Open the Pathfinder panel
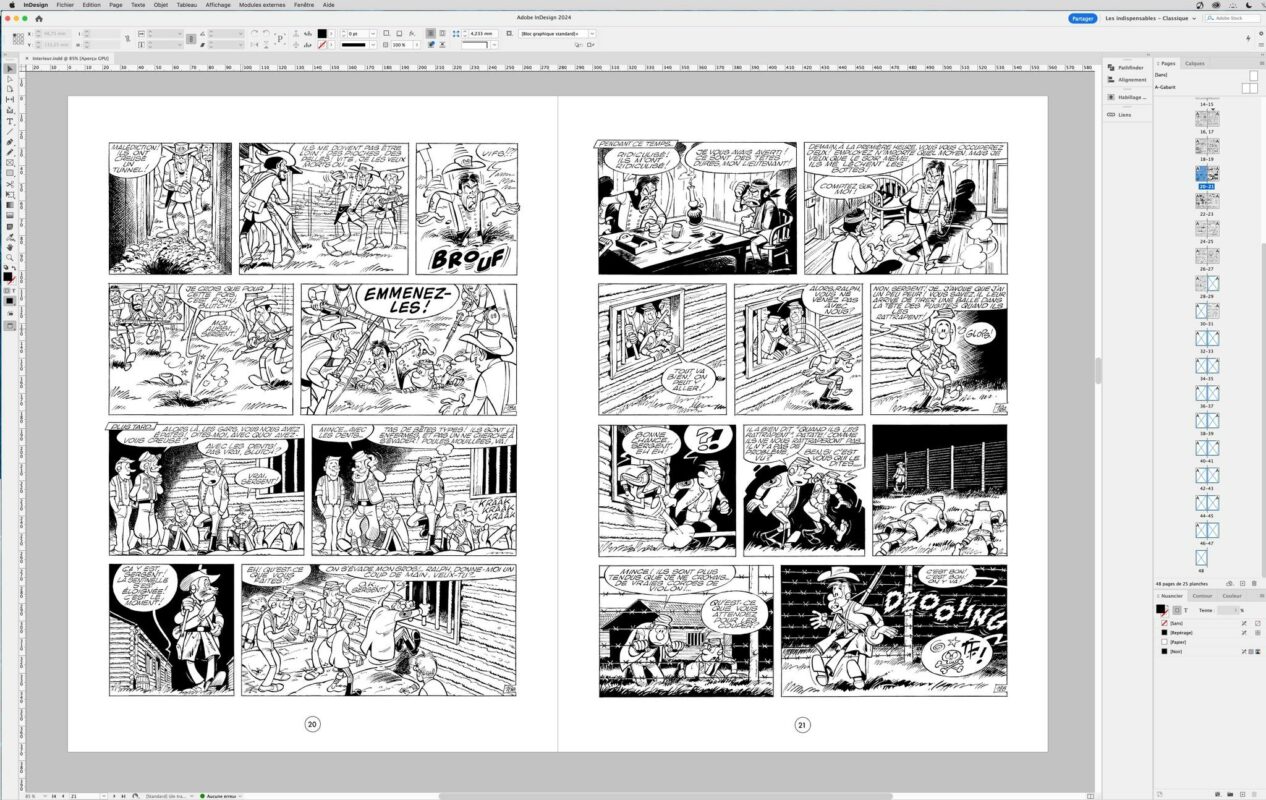 point(1126,68)
